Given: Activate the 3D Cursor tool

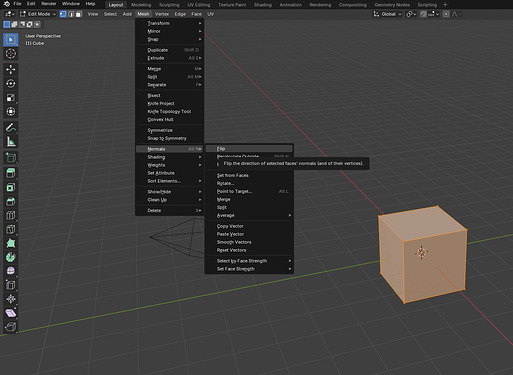Looking at the screenshot, I should pos(11,54).
